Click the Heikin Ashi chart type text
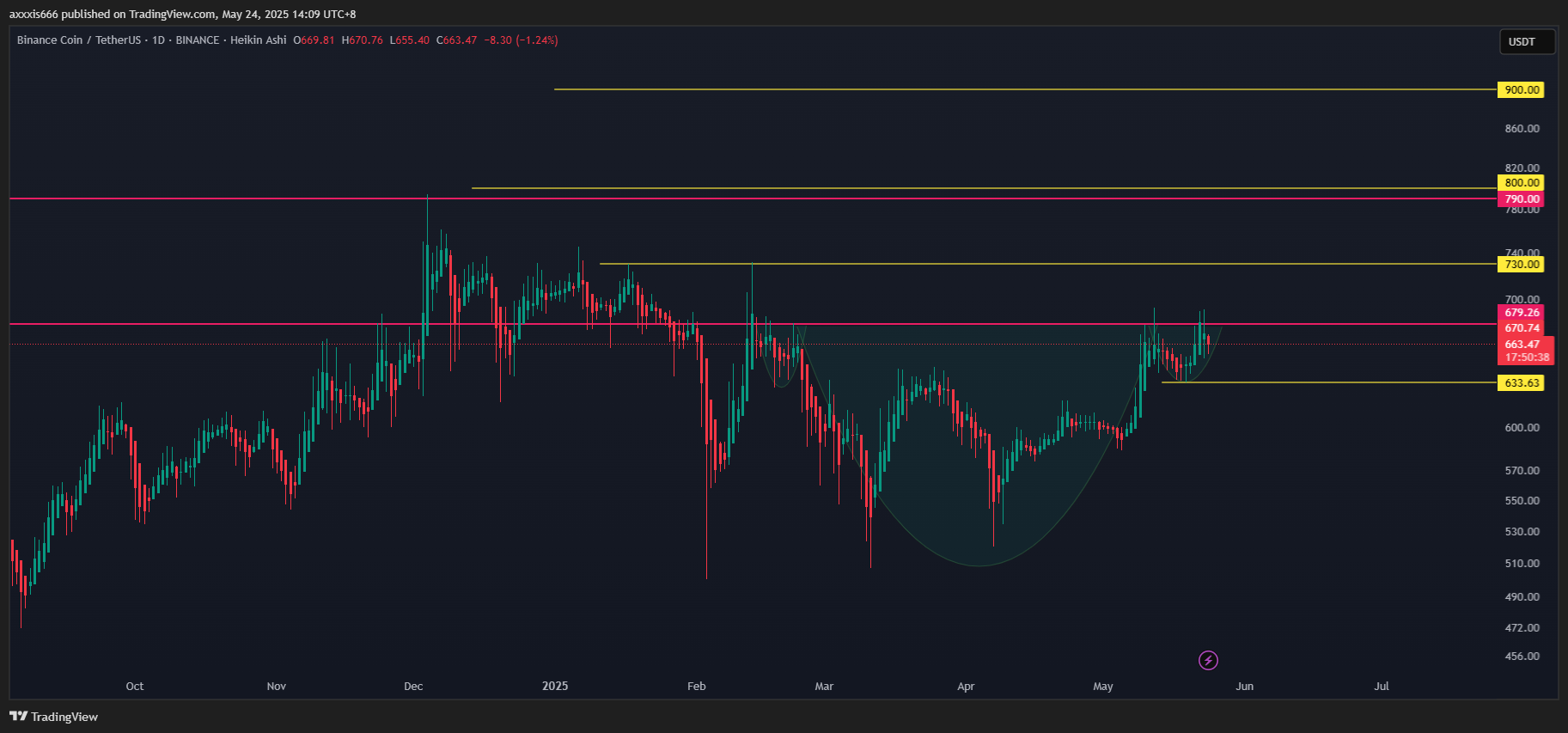Viewport: 1568px width, 733px height. click(x=259, y=40)
